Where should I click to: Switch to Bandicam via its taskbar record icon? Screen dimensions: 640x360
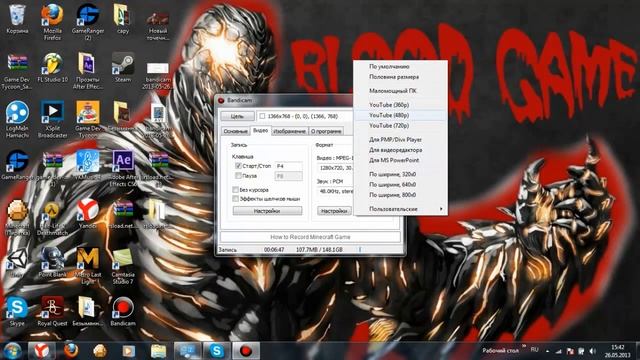coord(246,351)
